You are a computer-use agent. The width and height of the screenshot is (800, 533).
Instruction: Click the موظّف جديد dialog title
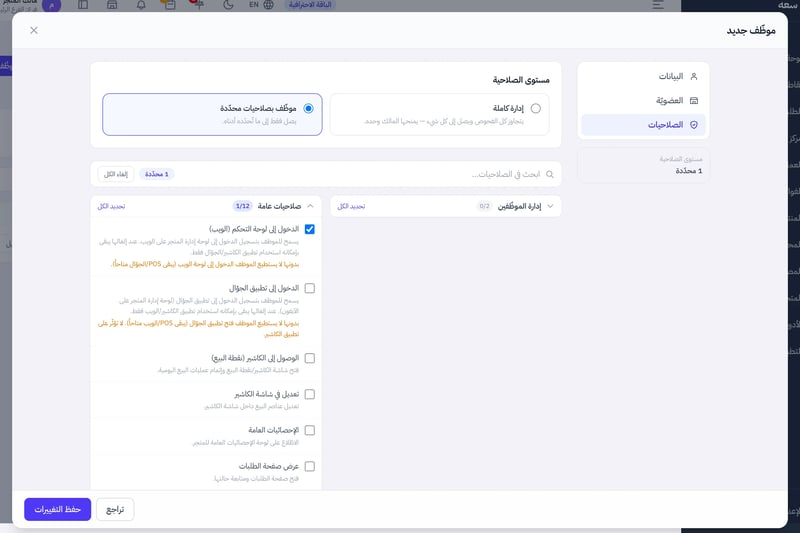tap(751, 31)
